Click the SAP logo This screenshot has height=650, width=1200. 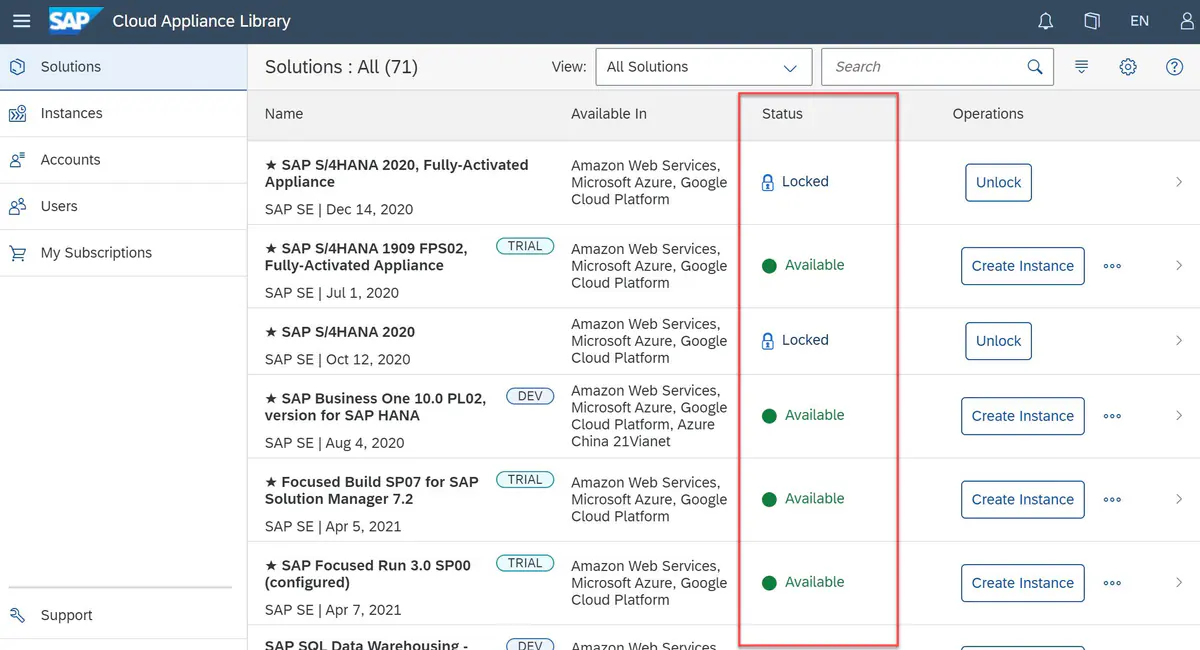(x=76, y=21)
